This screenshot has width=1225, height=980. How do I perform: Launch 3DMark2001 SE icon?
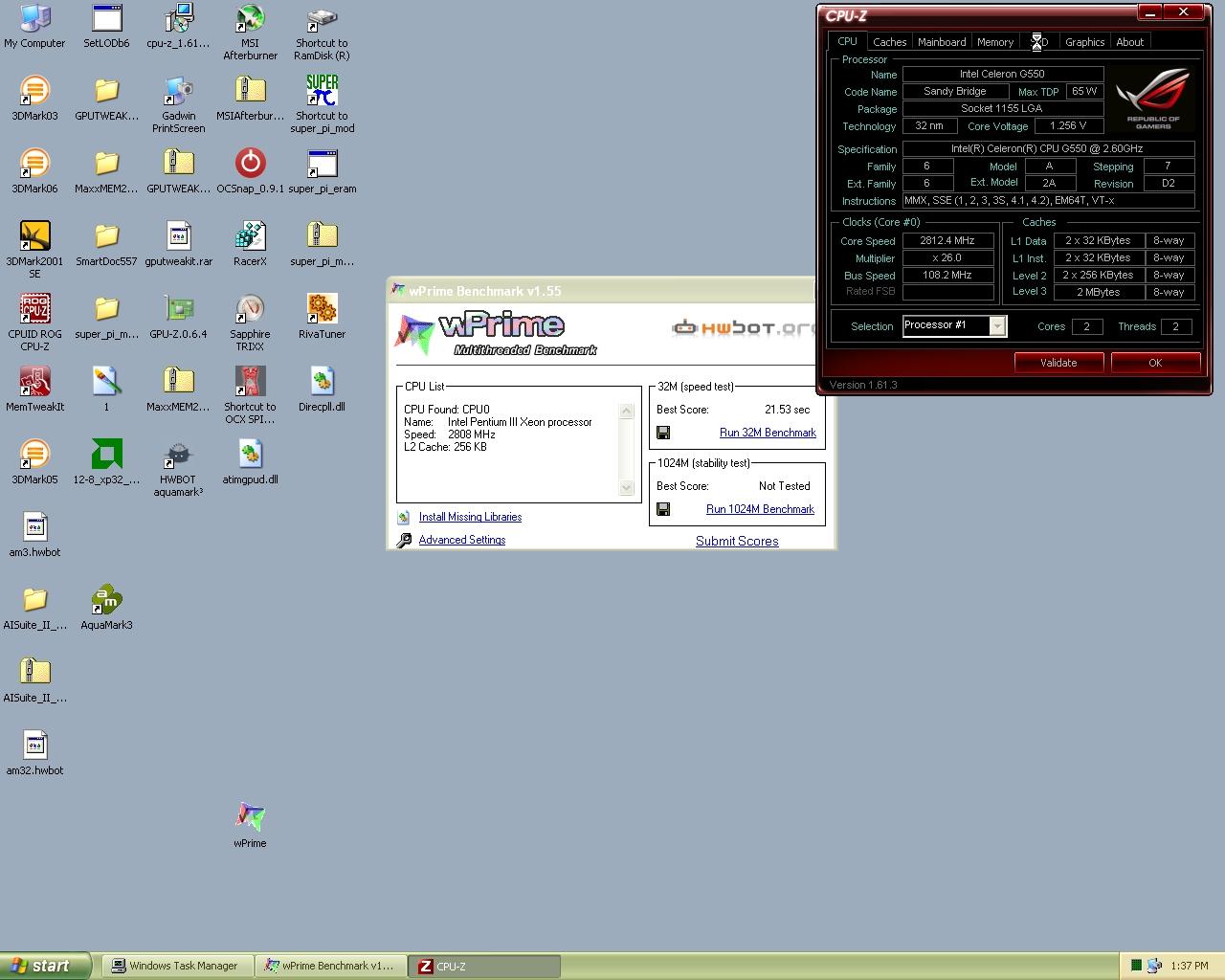pyautogui.click(x=34, y=251)
